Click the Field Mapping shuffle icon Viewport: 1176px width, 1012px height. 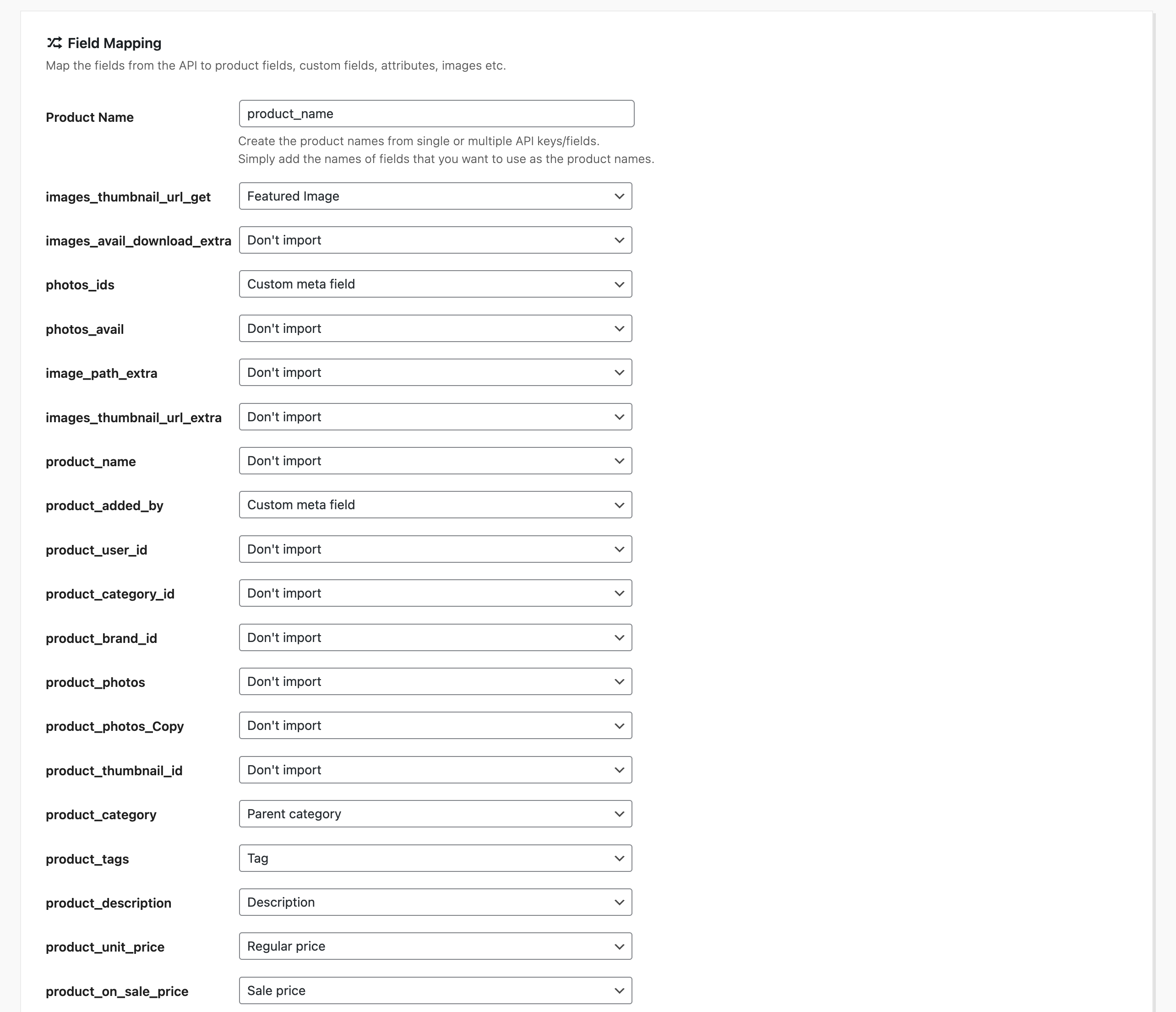[54, 43]
